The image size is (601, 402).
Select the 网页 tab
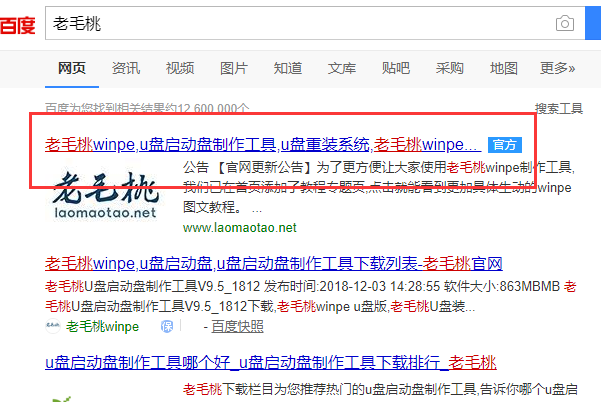click(x=72, y=68)
